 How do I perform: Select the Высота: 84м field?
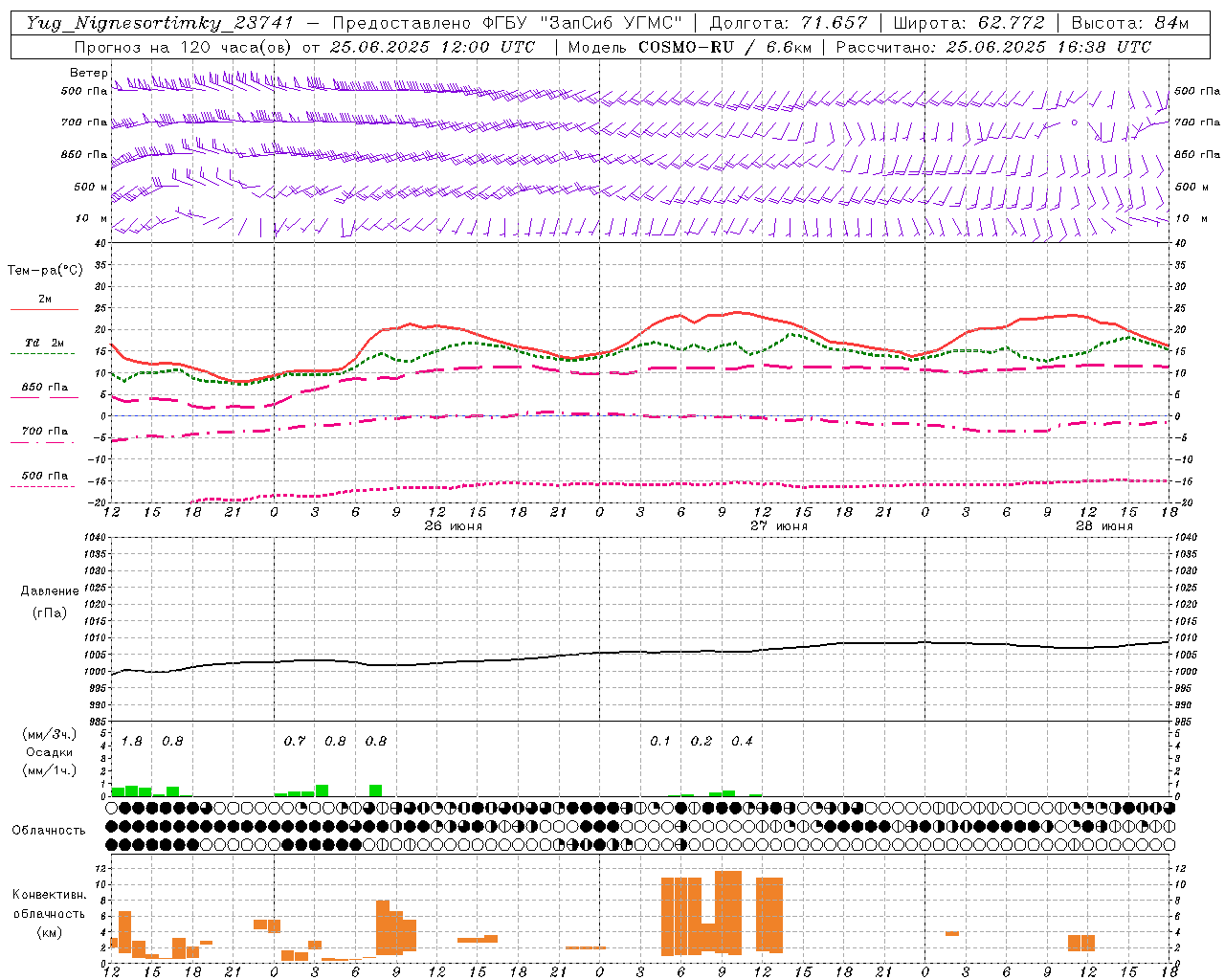(1130, 23)
